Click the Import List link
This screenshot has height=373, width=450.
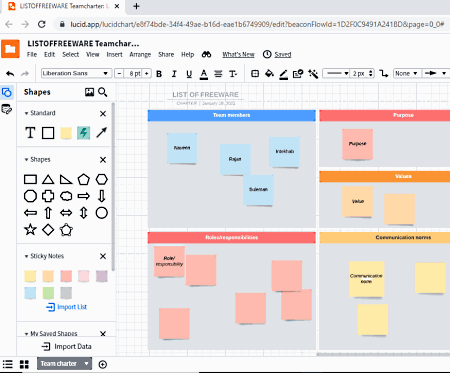click(66, 307)
